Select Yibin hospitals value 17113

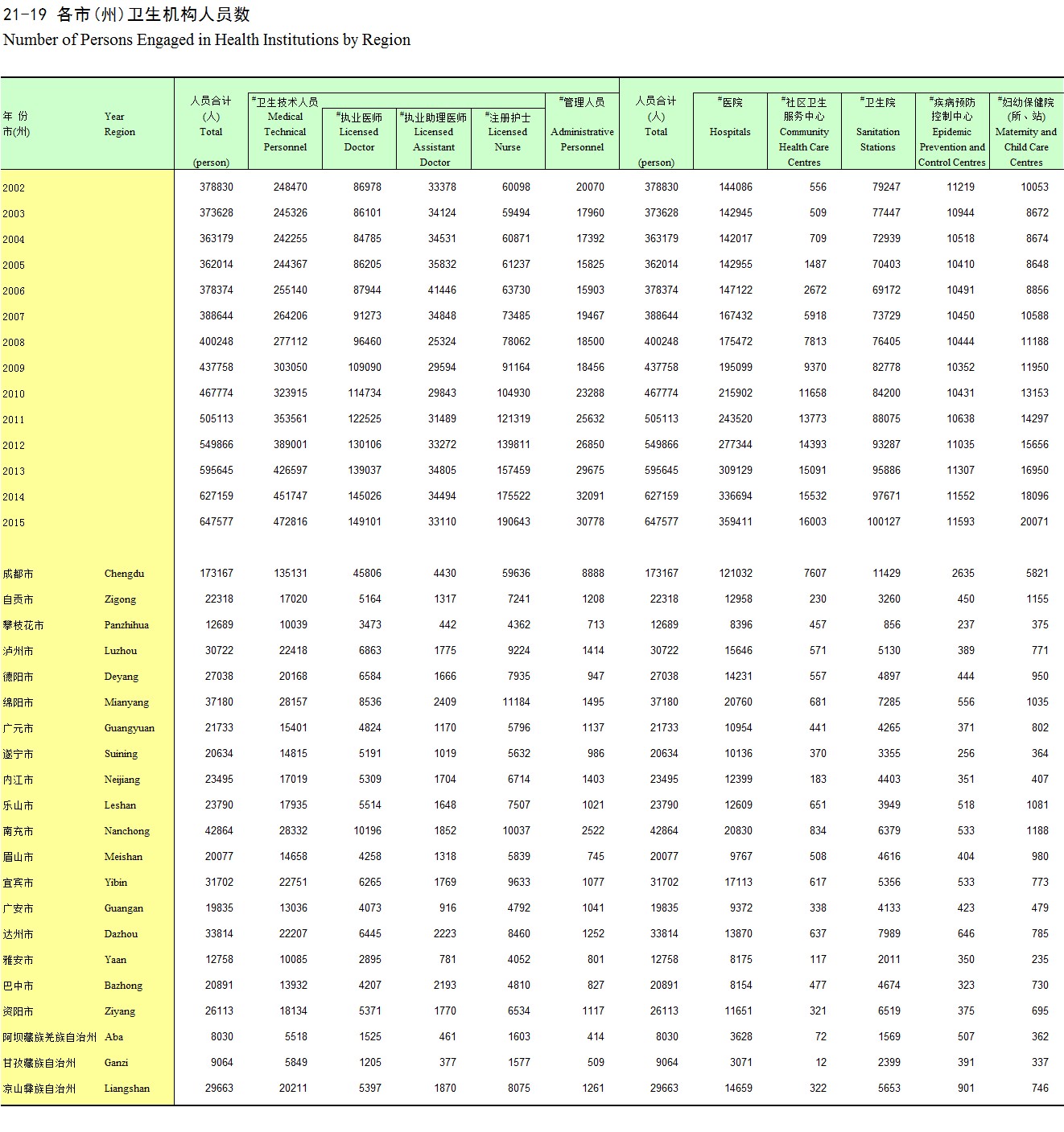[738, 883]
